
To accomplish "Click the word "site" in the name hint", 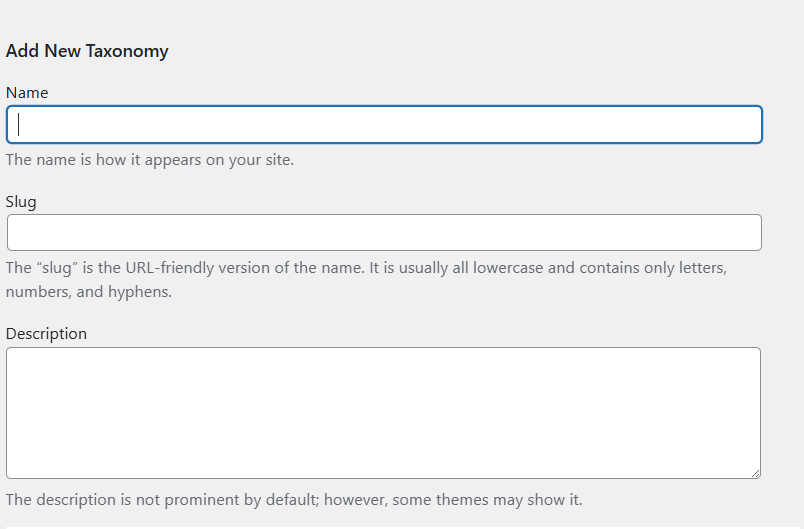I will tap(277, 160).
